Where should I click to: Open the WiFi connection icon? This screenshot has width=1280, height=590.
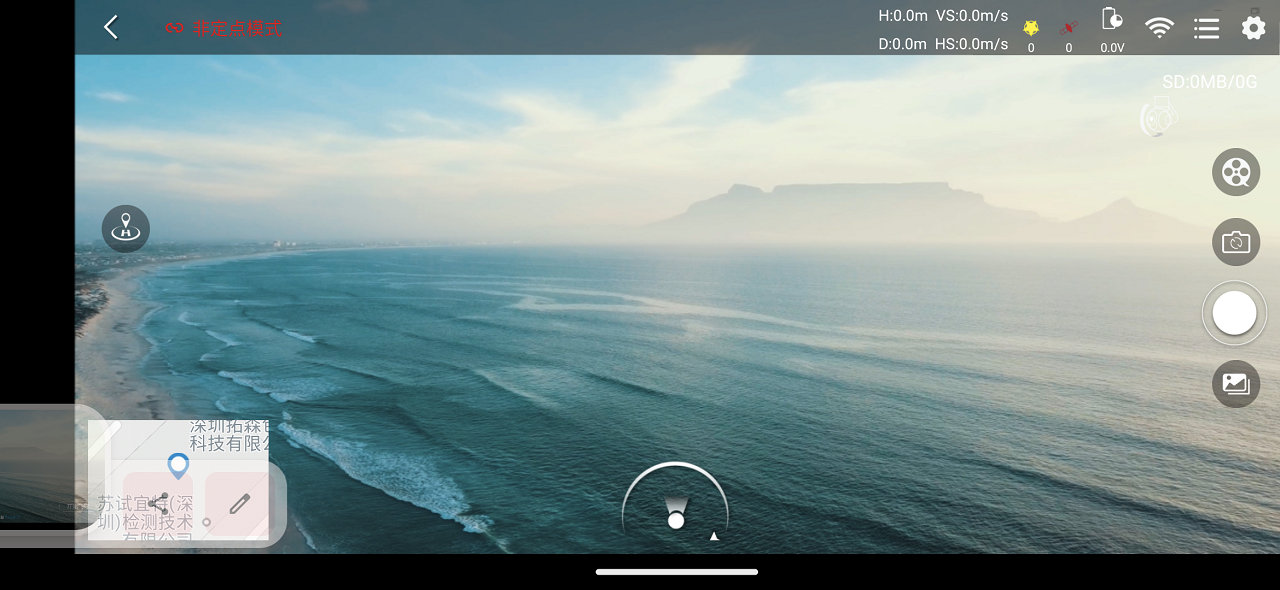[x=1160, y=27]
